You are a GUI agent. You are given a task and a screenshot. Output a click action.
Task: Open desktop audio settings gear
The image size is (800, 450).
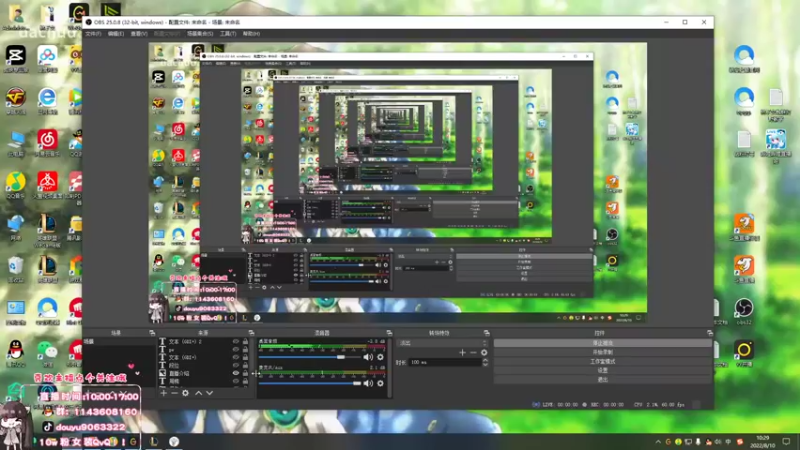[x=380, y=357]
